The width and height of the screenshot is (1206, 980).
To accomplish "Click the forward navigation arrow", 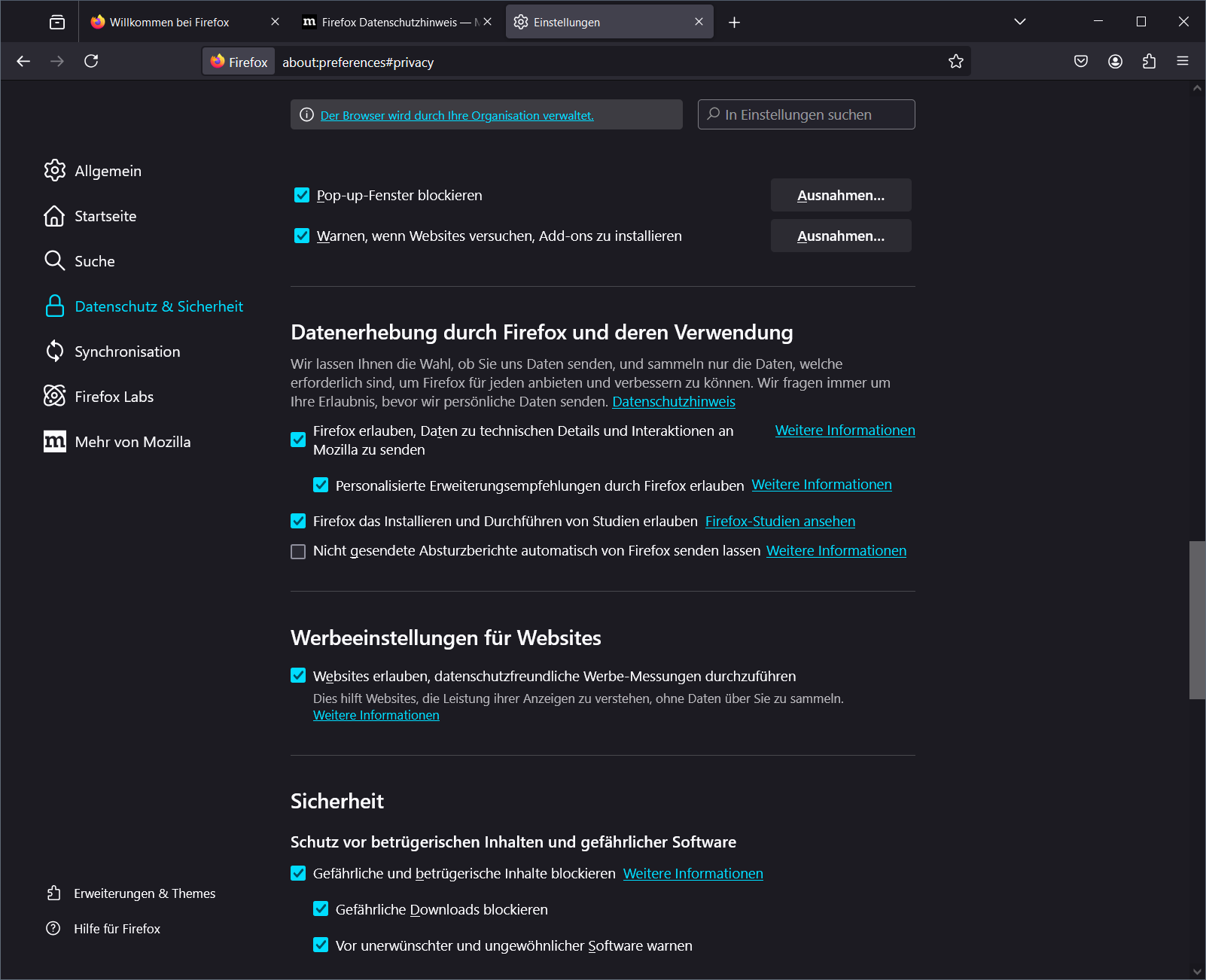I will point(57,61).
